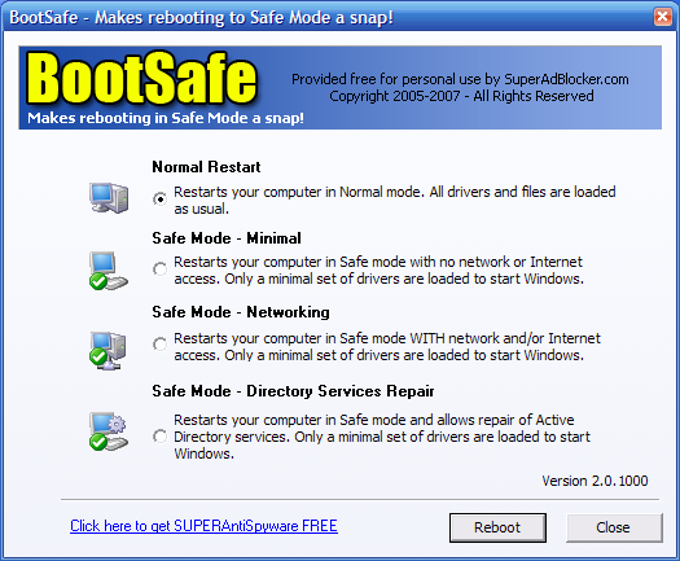
Task: Click the 'Normal Restart' heading
Action: [206, 167]
